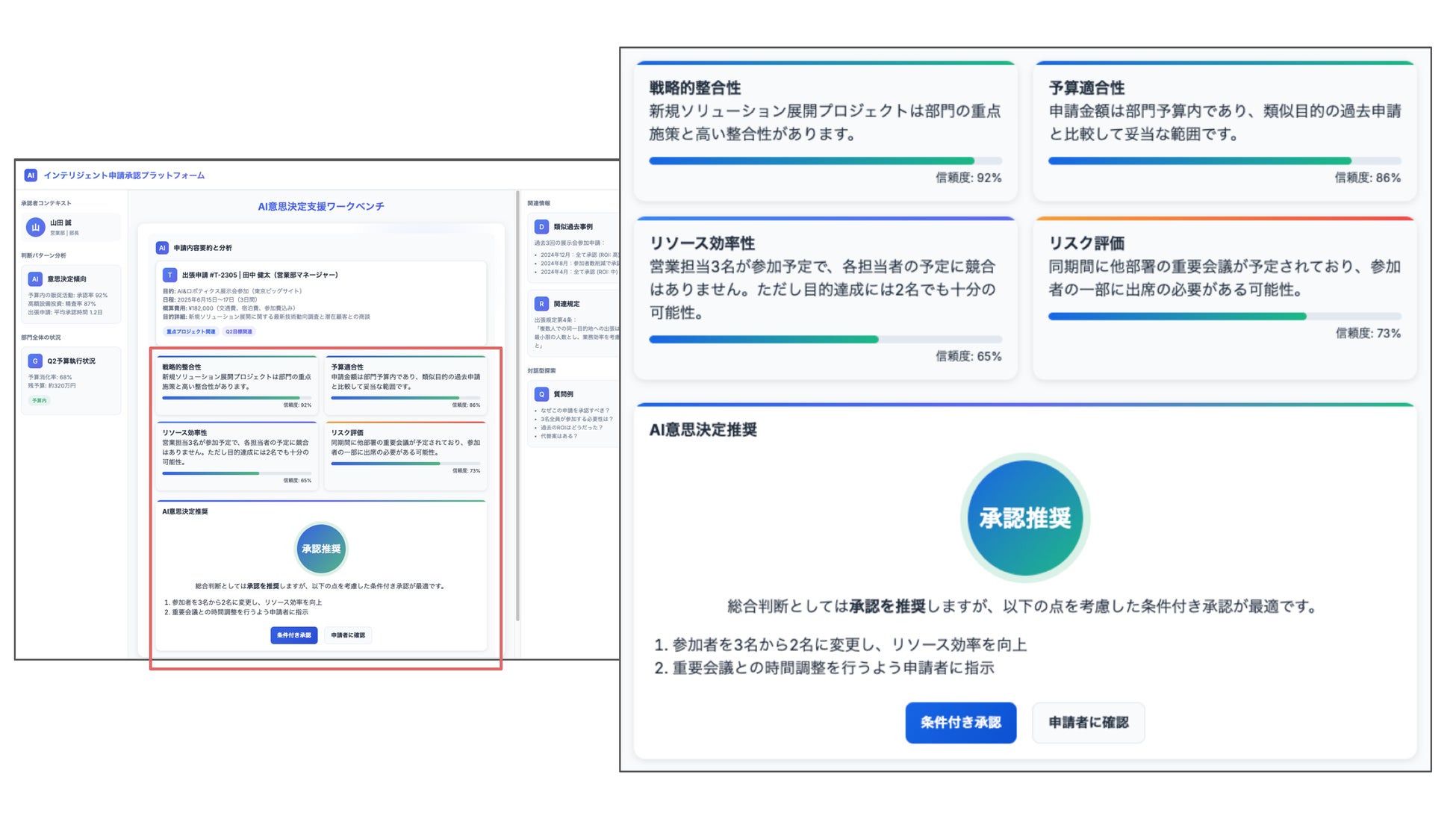1456x819 pixels.
Task: Click the 申請内容要約と分析 AI icon
Action: click(162, 248)
